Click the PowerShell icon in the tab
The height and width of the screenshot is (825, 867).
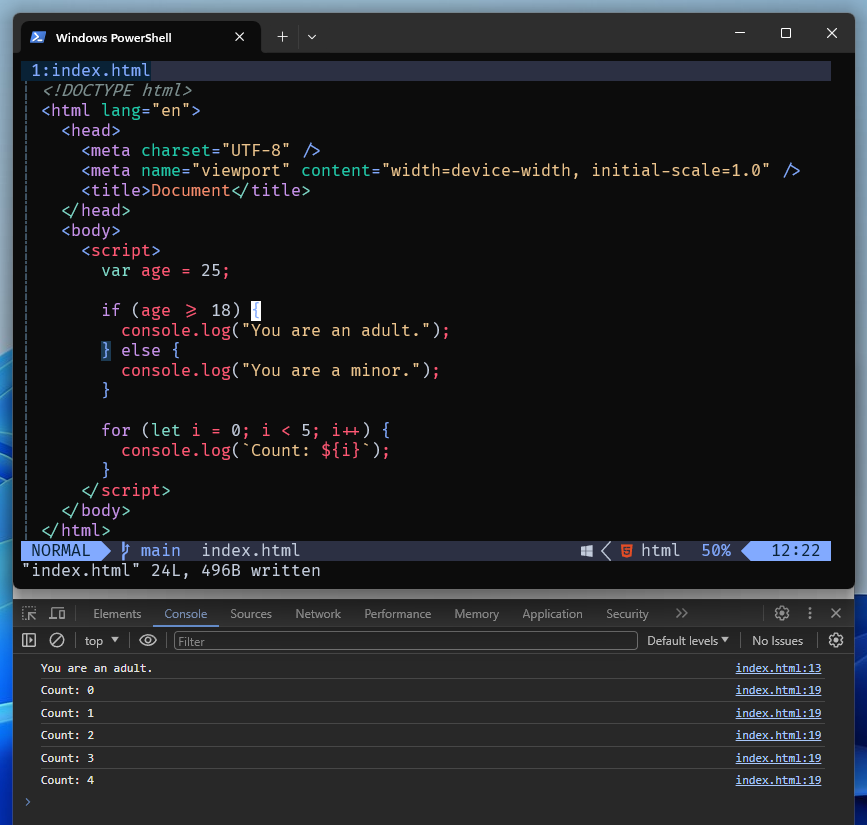(38, 37)
